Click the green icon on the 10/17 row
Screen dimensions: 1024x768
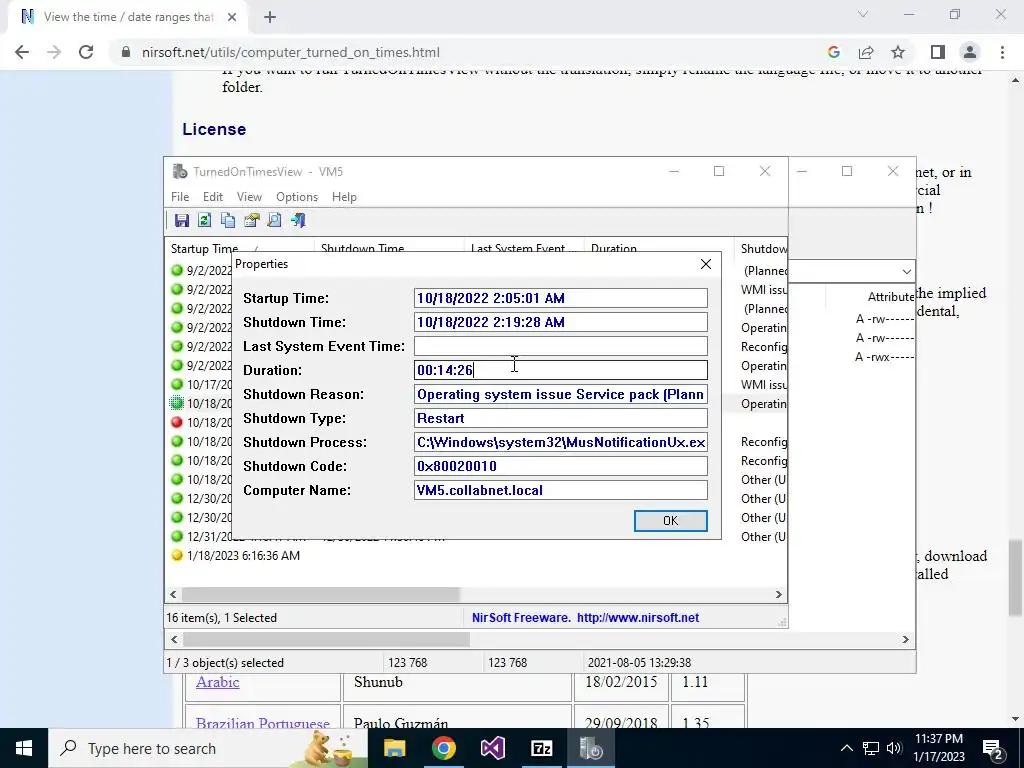[176, 384]
